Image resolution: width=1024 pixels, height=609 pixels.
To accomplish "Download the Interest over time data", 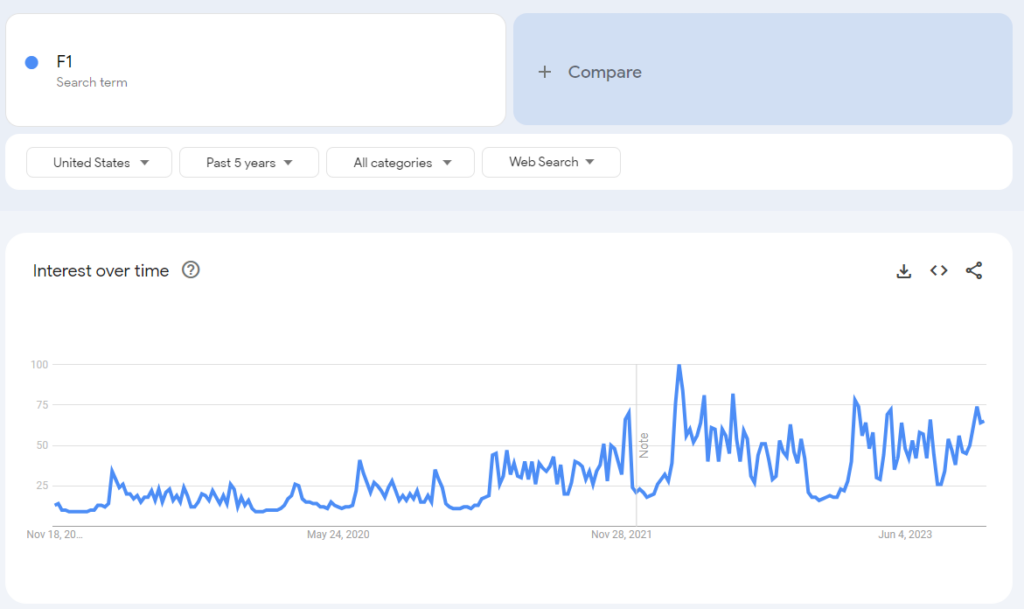I will (904, 271).
